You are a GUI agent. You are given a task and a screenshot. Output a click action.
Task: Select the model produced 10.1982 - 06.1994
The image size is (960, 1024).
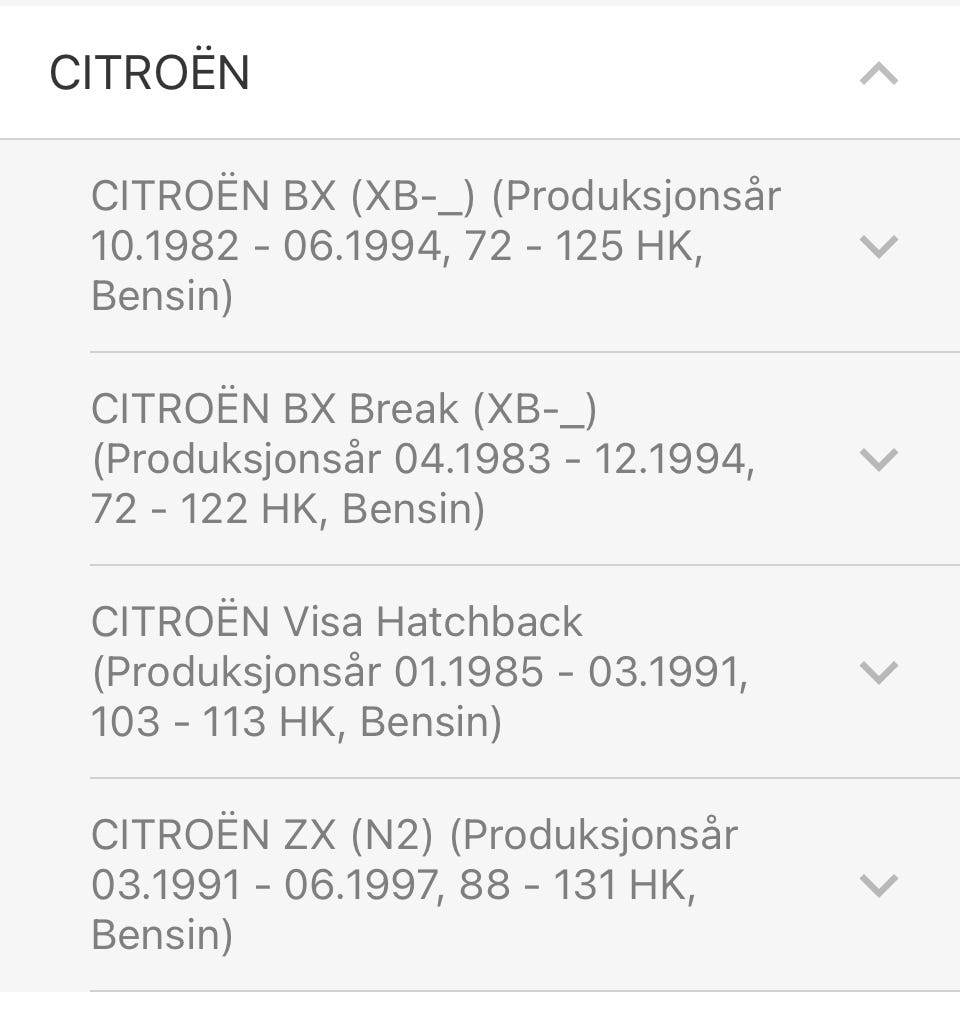[x=480, y=246]
